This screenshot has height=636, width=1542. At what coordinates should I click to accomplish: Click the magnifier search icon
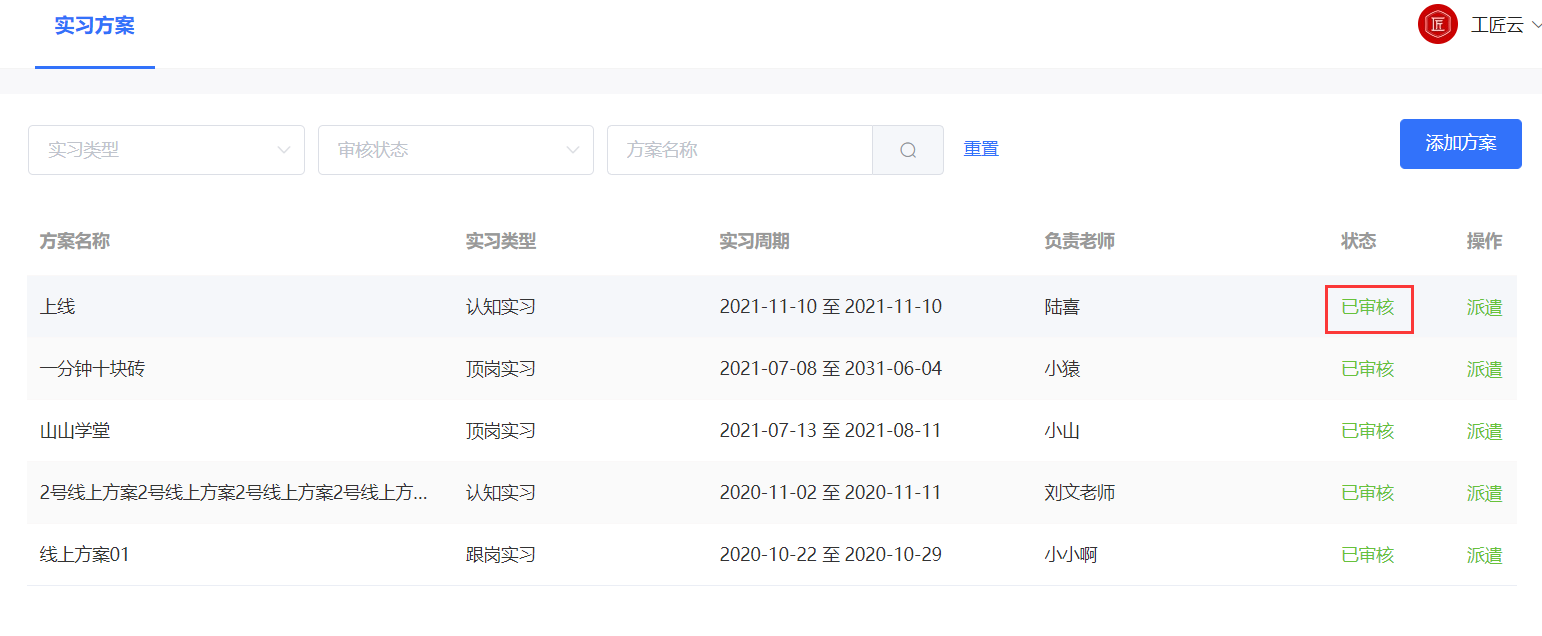pos(907,149)
